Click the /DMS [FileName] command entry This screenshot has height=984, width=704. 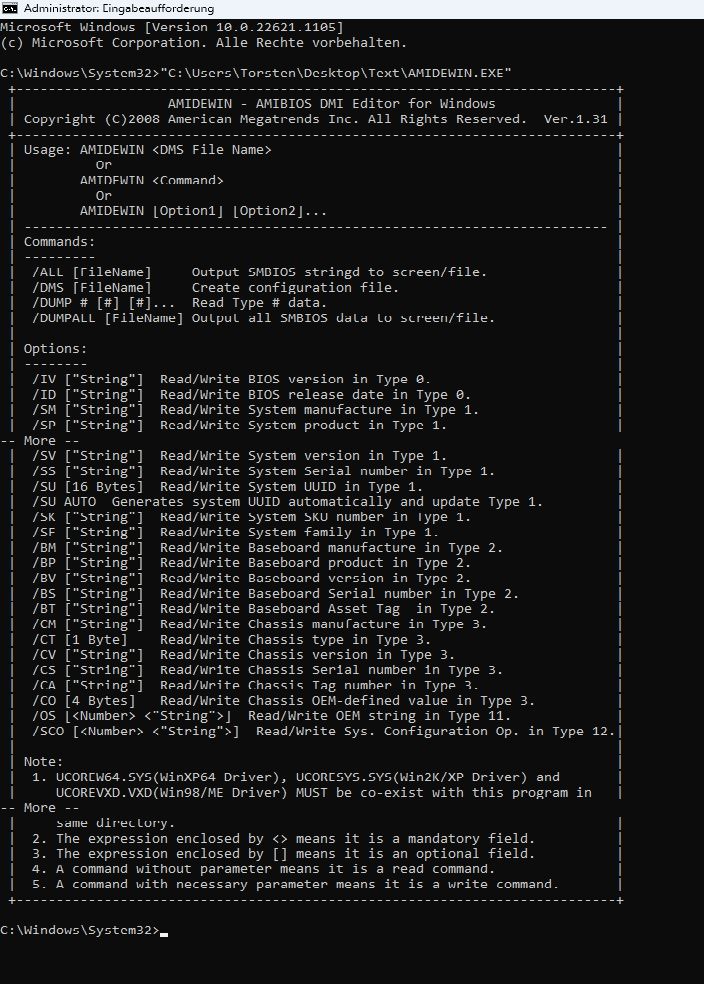[x=91, y=288]
